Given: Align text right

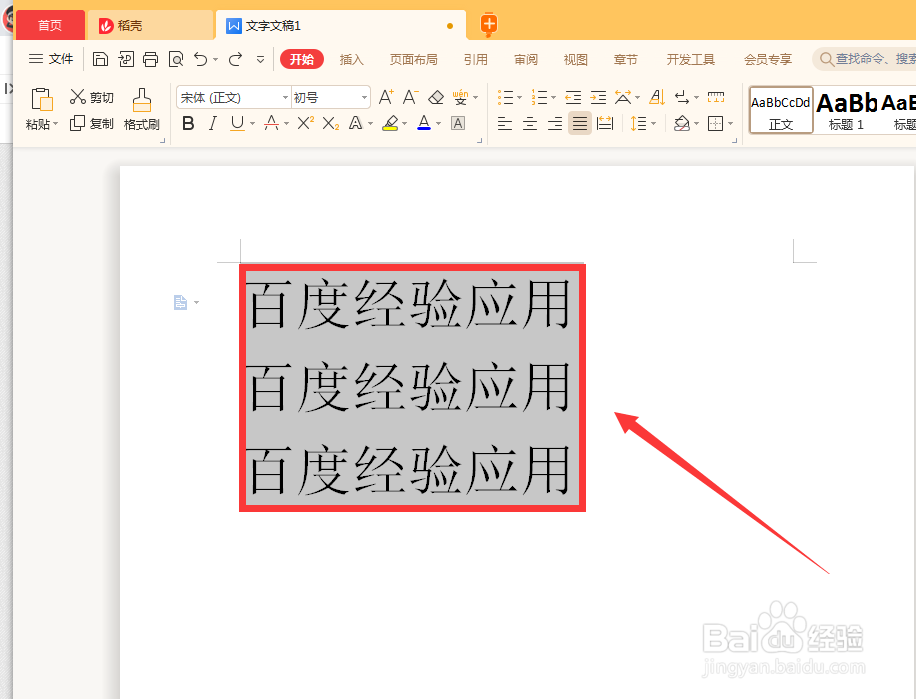Looking at the screenshot, I should [555, 123].
